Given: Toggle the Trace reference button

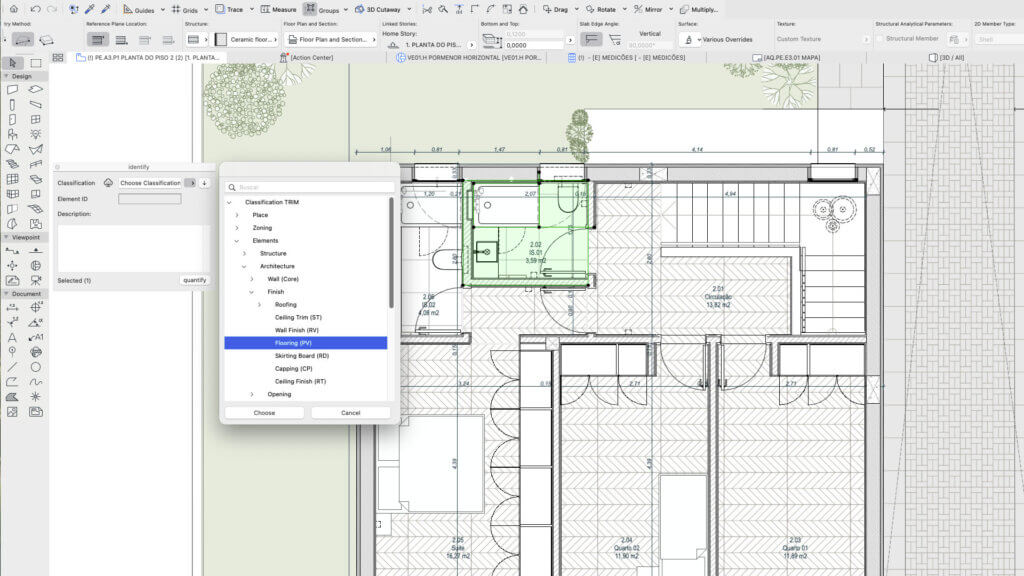Looking at the screenshot, I should [x=219, y=9].
